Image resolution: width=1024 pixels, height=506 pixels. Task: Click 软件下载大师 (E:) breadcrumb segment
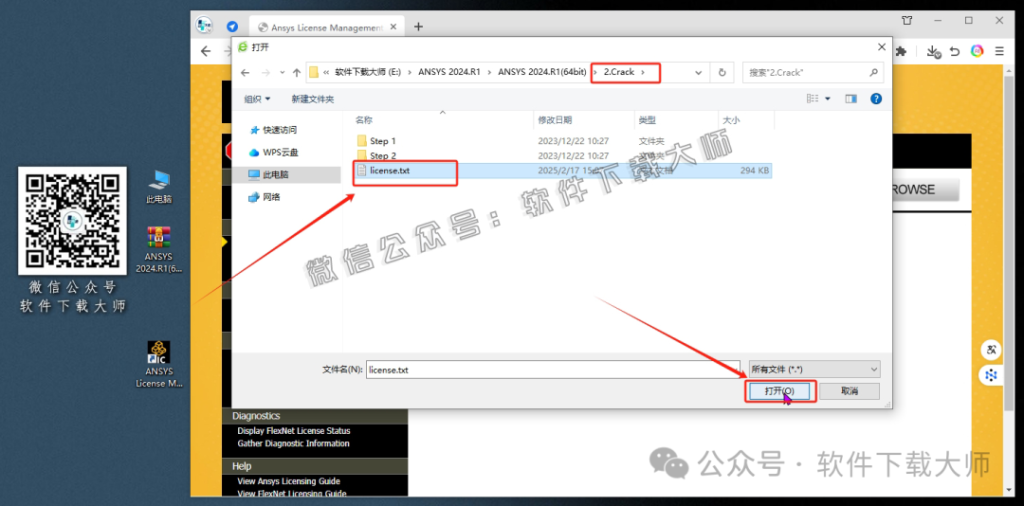367,72
